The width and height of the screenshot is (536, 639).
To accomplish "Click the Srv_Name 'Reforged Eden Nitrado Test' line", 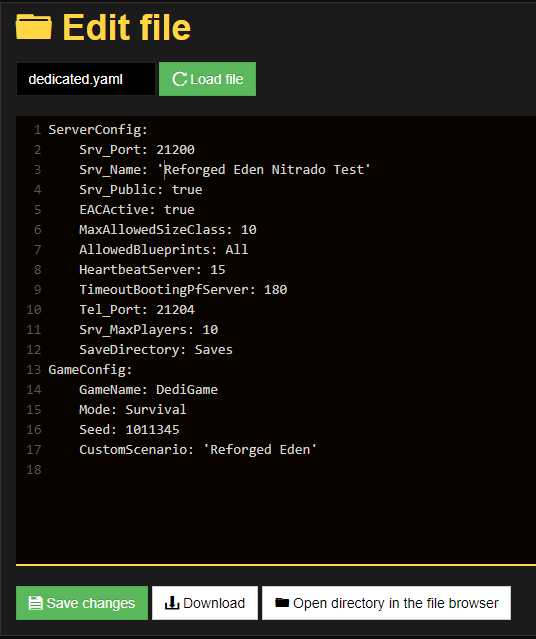I will click(x=225, y=170).
